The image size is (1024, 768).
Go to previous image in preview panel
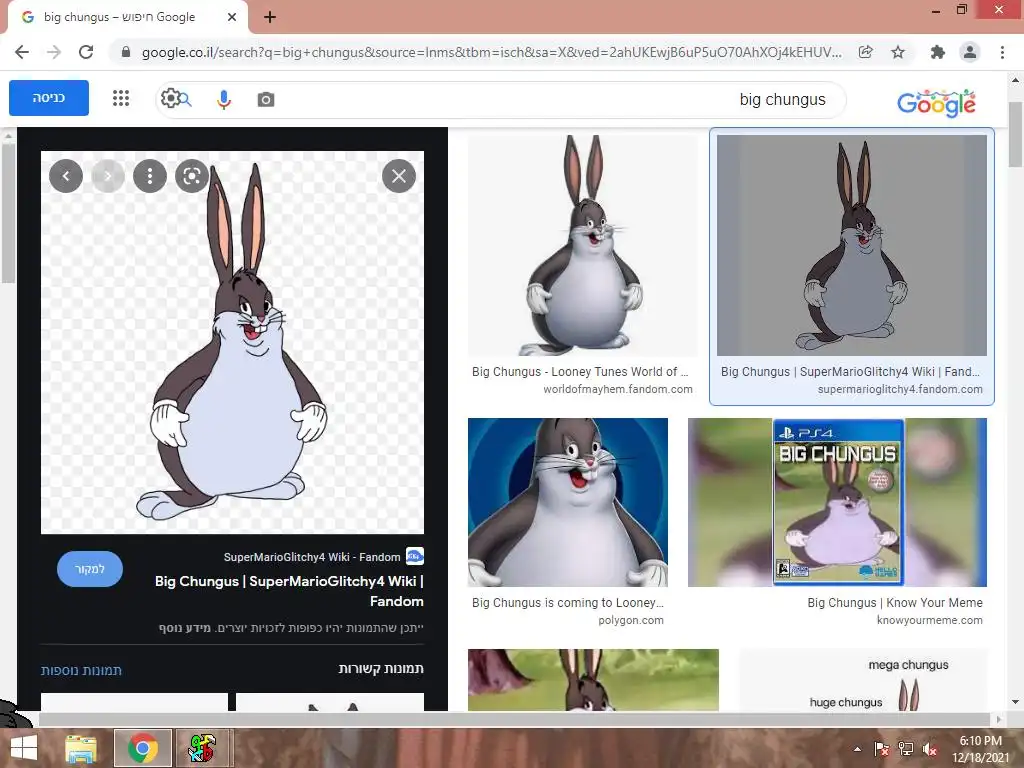coord(66,176)
